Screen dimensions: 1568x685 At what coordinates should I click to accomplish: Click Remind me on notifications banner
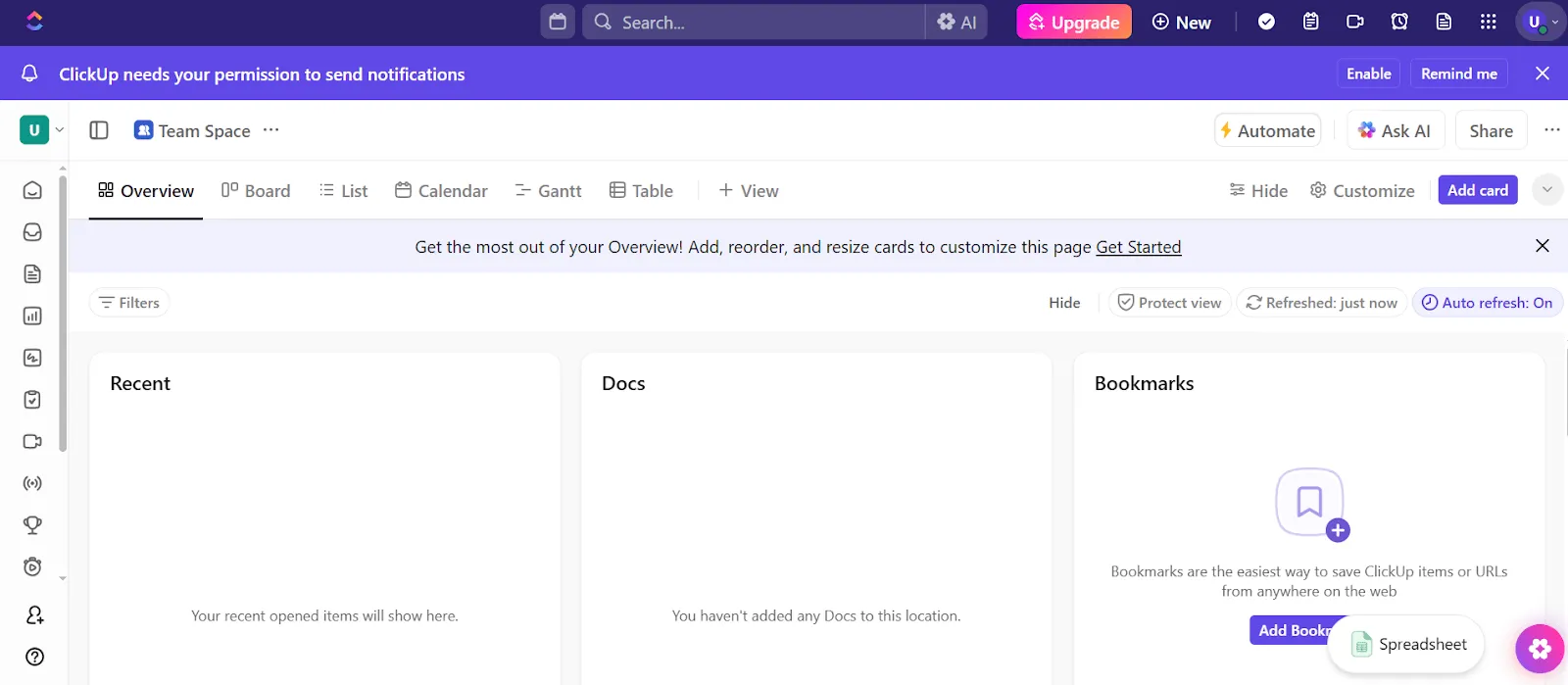(x=1459, y=73)
